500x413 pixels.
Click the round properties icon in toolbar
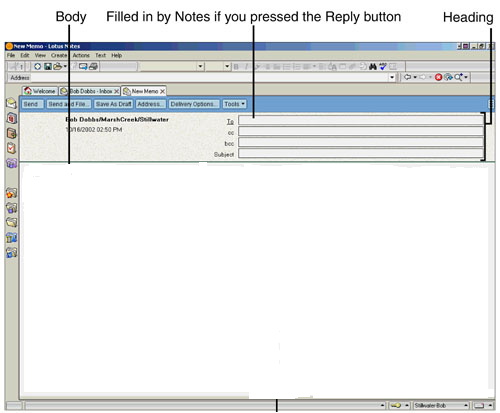pos(37,67)
